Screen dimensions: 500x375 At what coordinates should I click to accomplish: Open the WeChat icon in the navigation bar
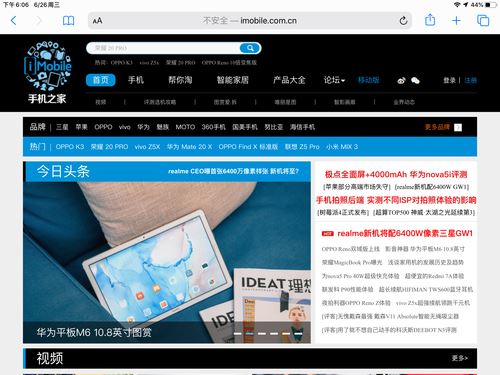click(415, 80)
